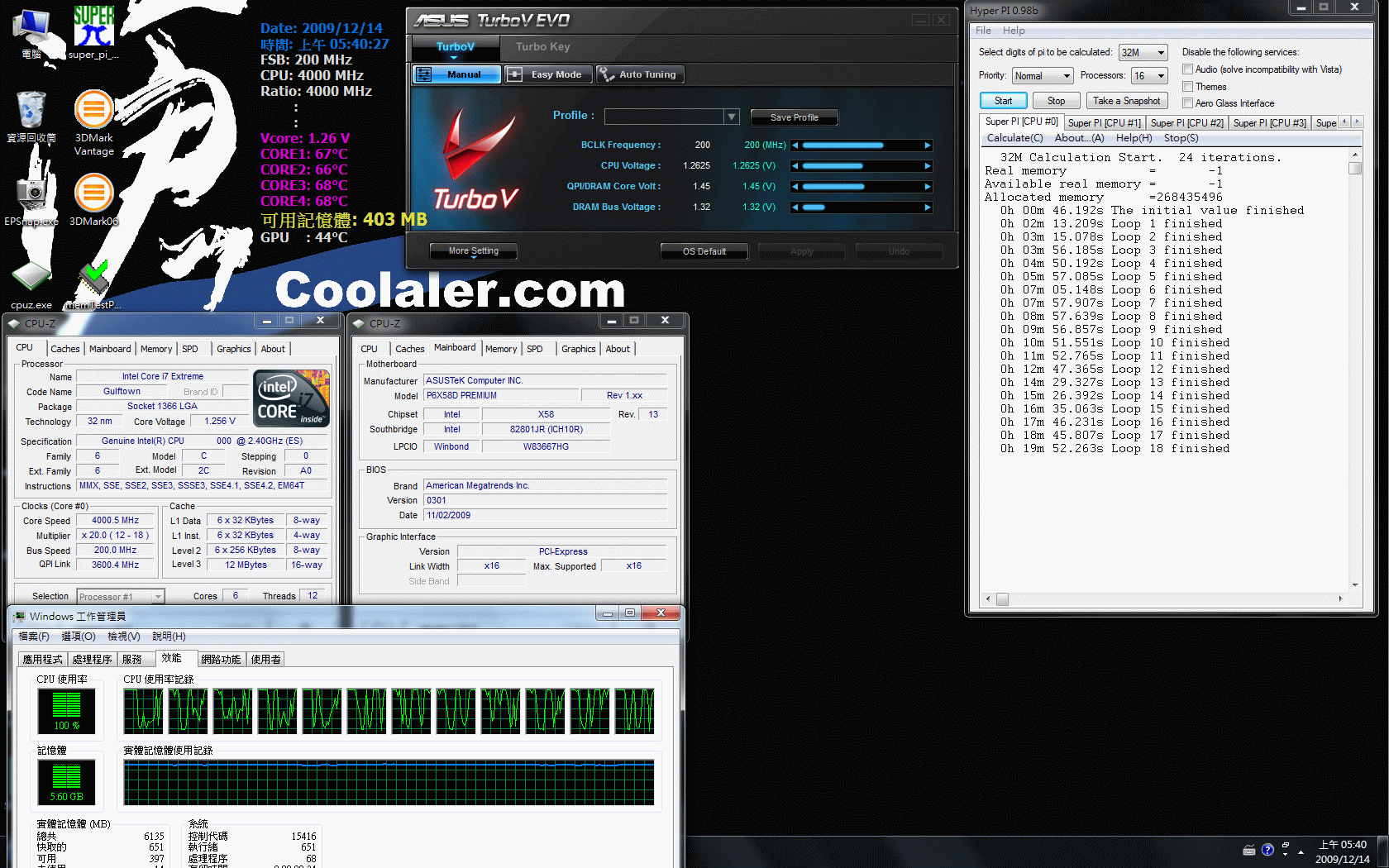Click Take a Snapshot button
Image resolution: width=1389 pixels, height=868 pixels.
pos(1126,101)
